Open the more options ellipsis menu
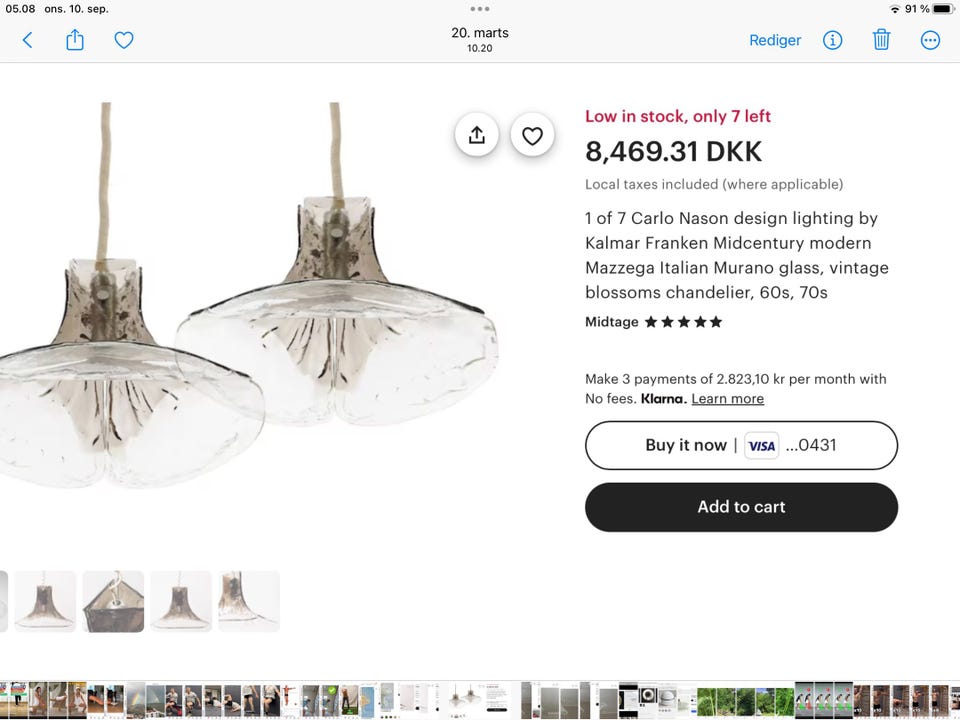 point(930,40)
